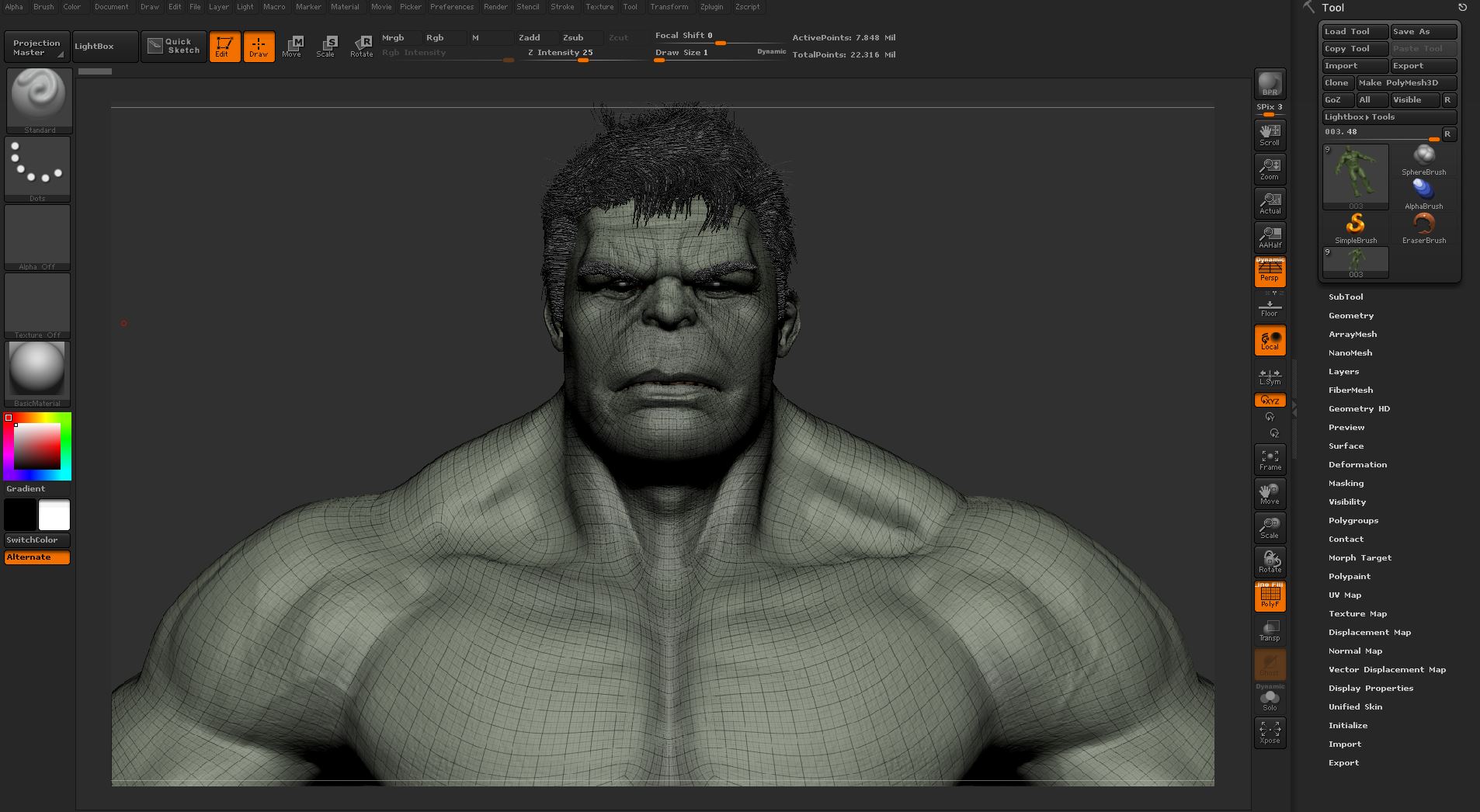Screen dimensions: 1480x812
Task: Expand the SubTool section
Action: click(1346, 297)
